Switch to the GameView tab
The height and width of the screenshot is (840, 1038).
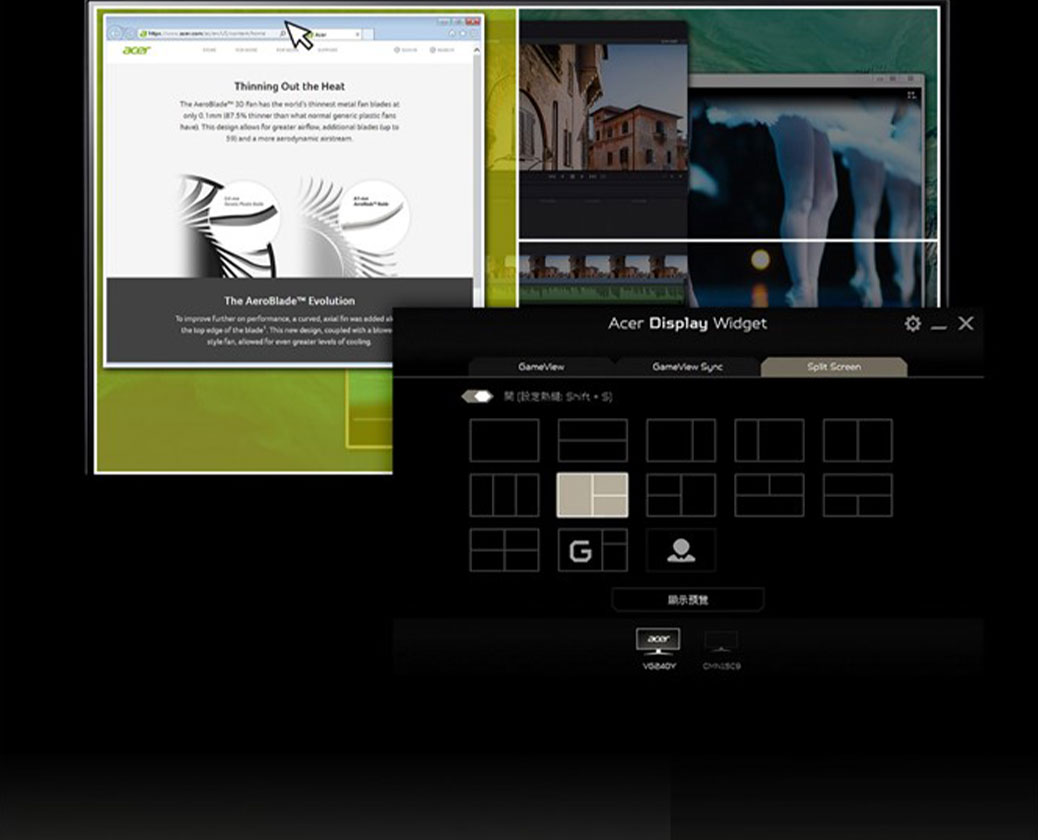541,367
